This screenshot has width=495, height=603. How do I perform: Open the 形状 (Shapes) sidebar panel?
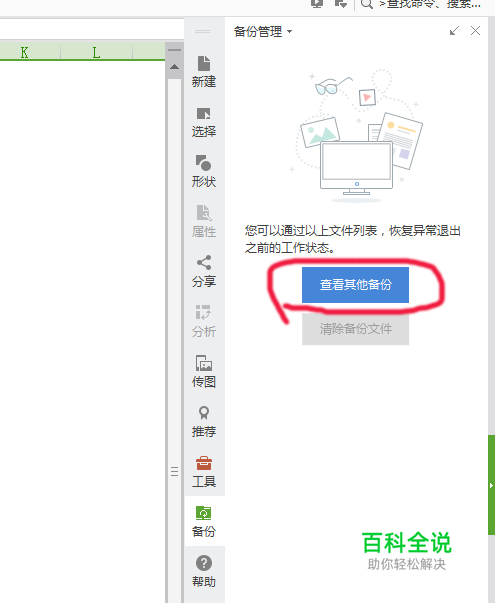(204, 172)
